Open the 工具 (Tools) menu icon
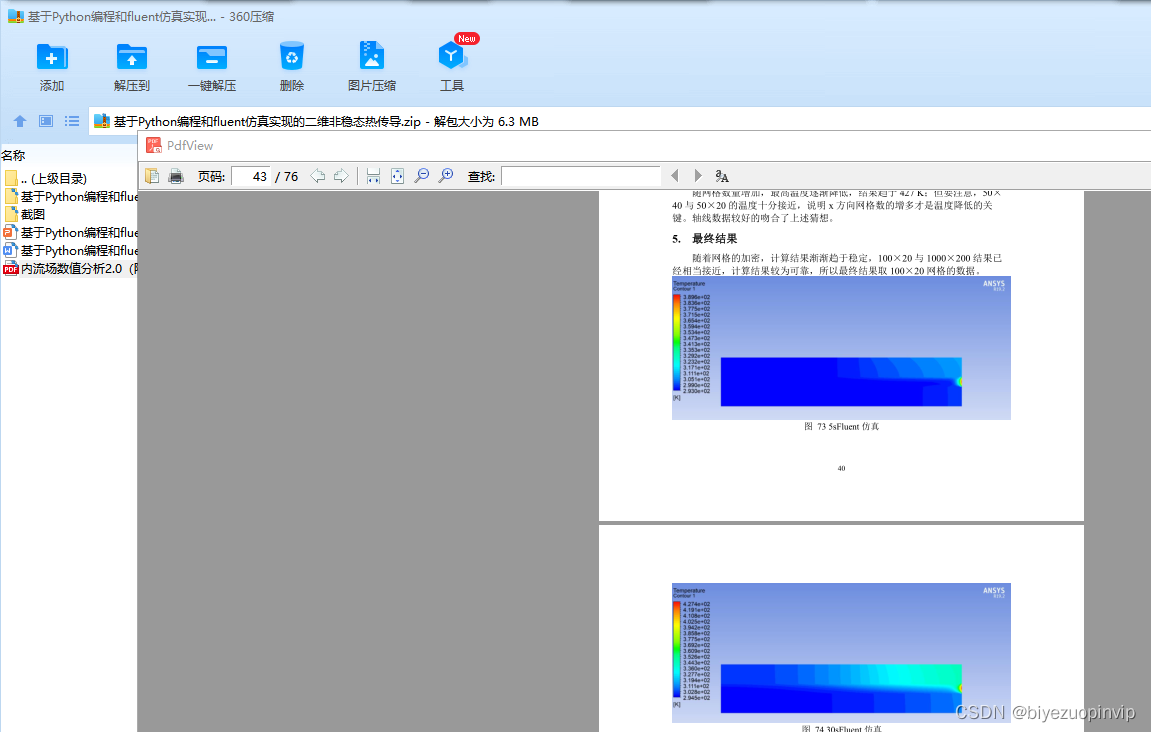Screen dimensions: 1151x732 [452, 66]
